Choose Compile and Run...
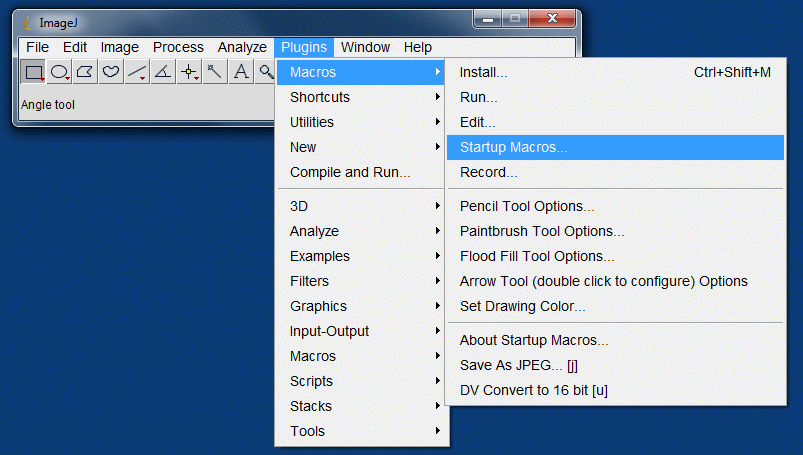This screenshot has height=455, width=803. tap(361, 172)
